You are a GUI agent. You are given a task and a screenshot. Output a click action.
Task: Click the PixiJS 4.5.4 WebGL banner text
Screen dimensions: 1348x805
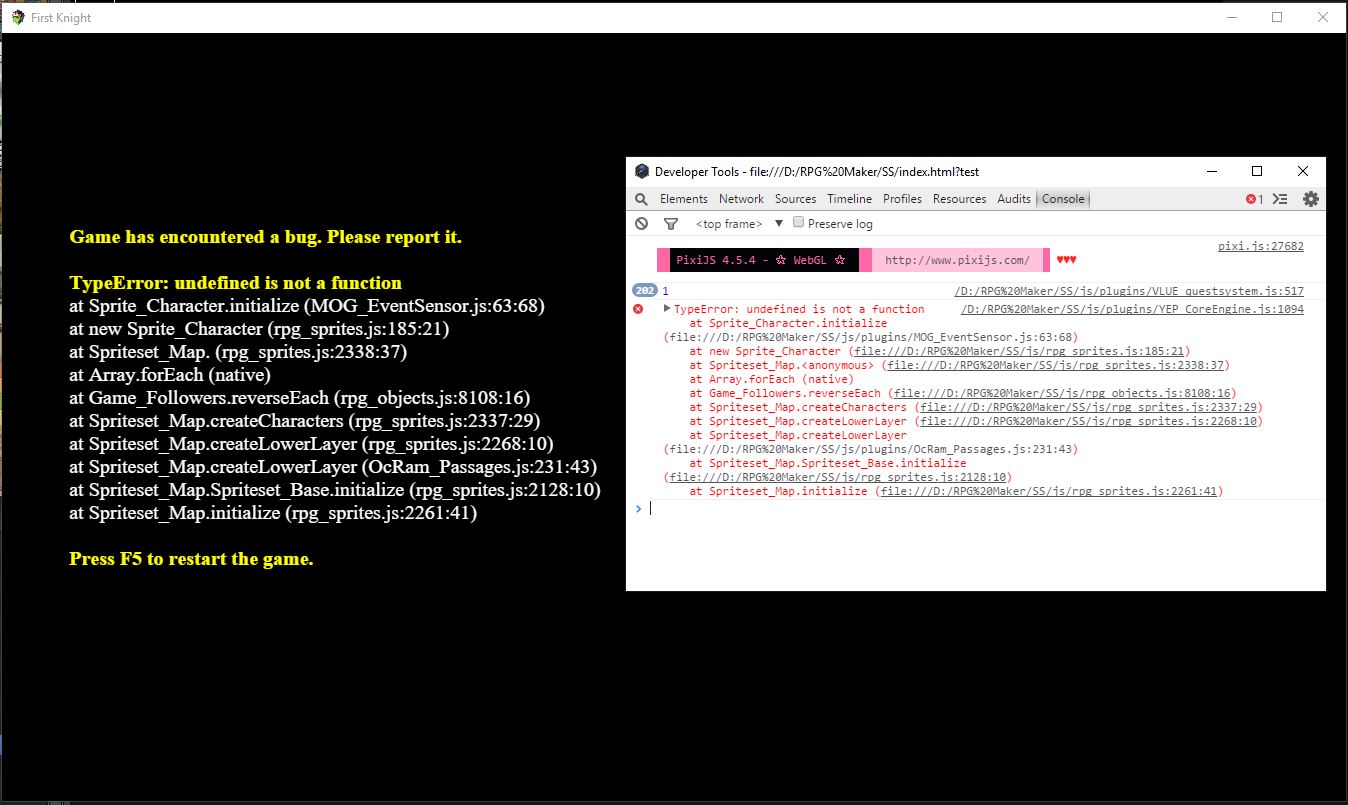[761, 260]
